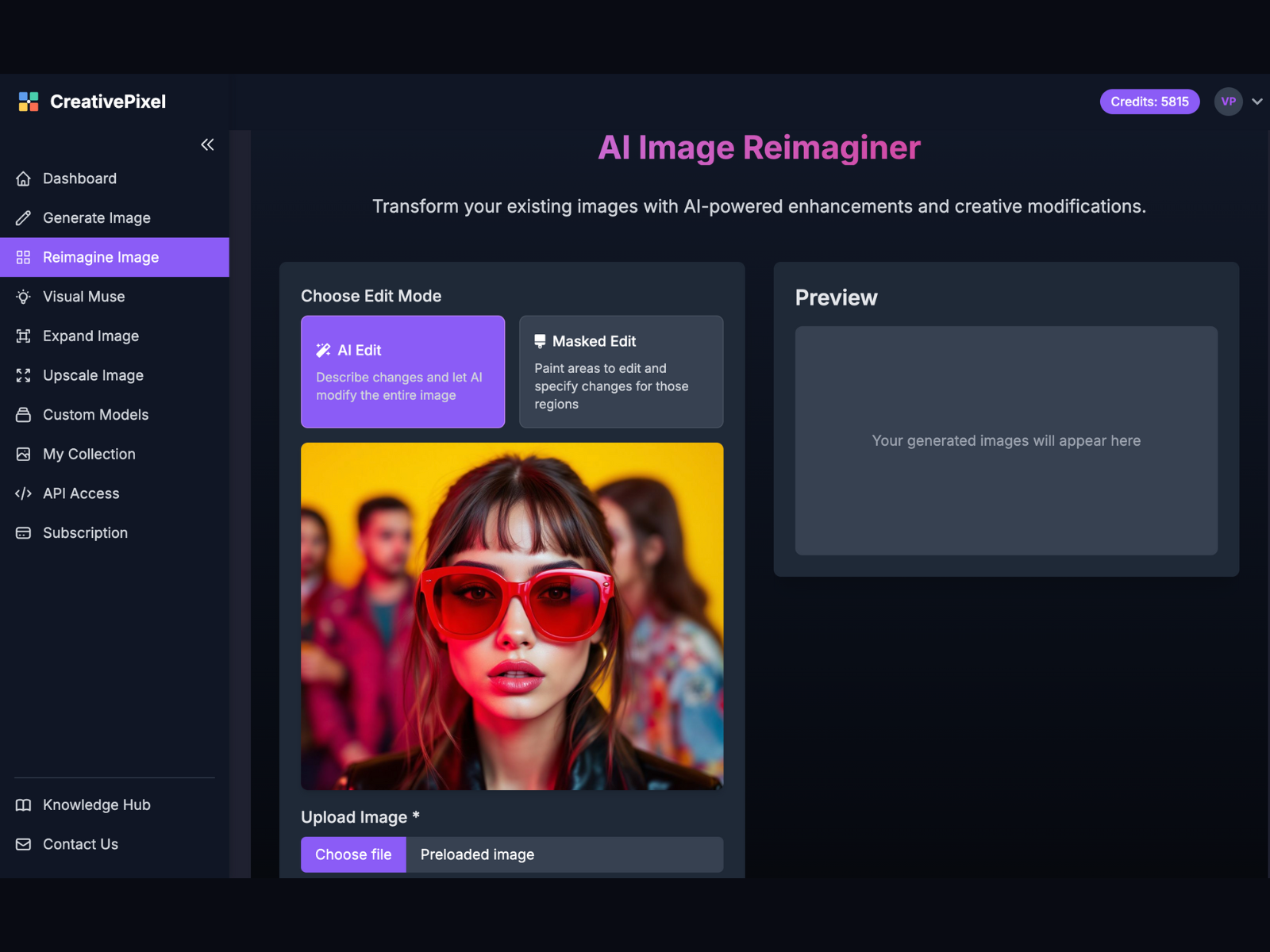Image resolution: width=1270 pixels, height=952 pixels.
Task: Click the Expand Image frame icon
Action: (x=24, y=336)
